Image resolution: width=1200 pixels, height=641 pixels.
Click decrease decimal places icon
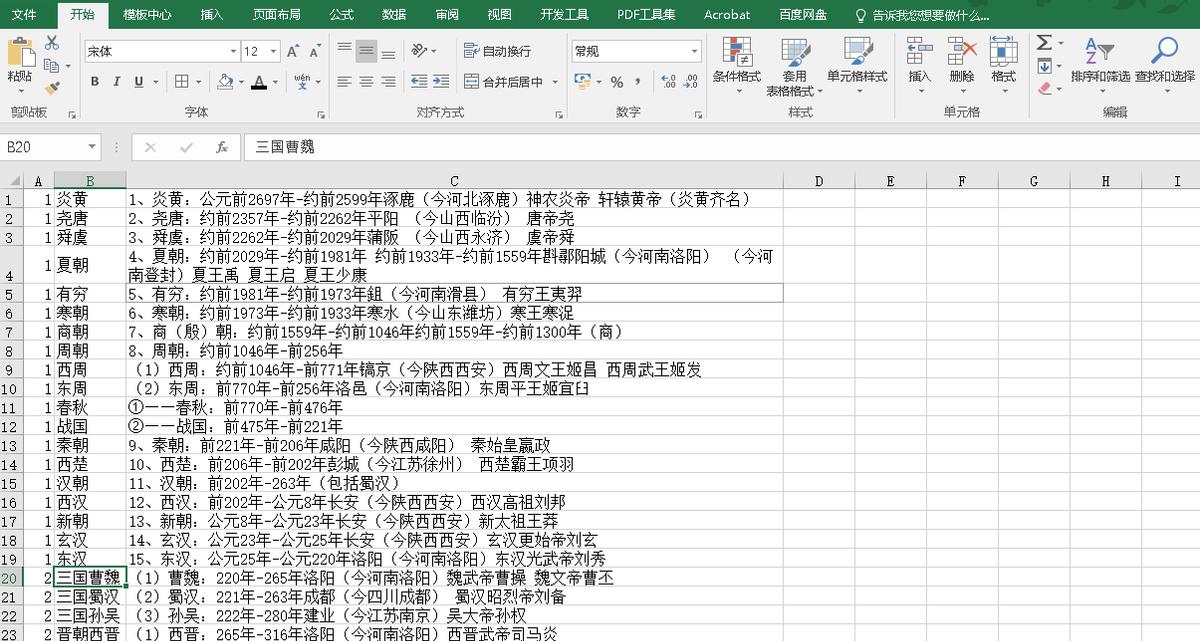point(692,82)
